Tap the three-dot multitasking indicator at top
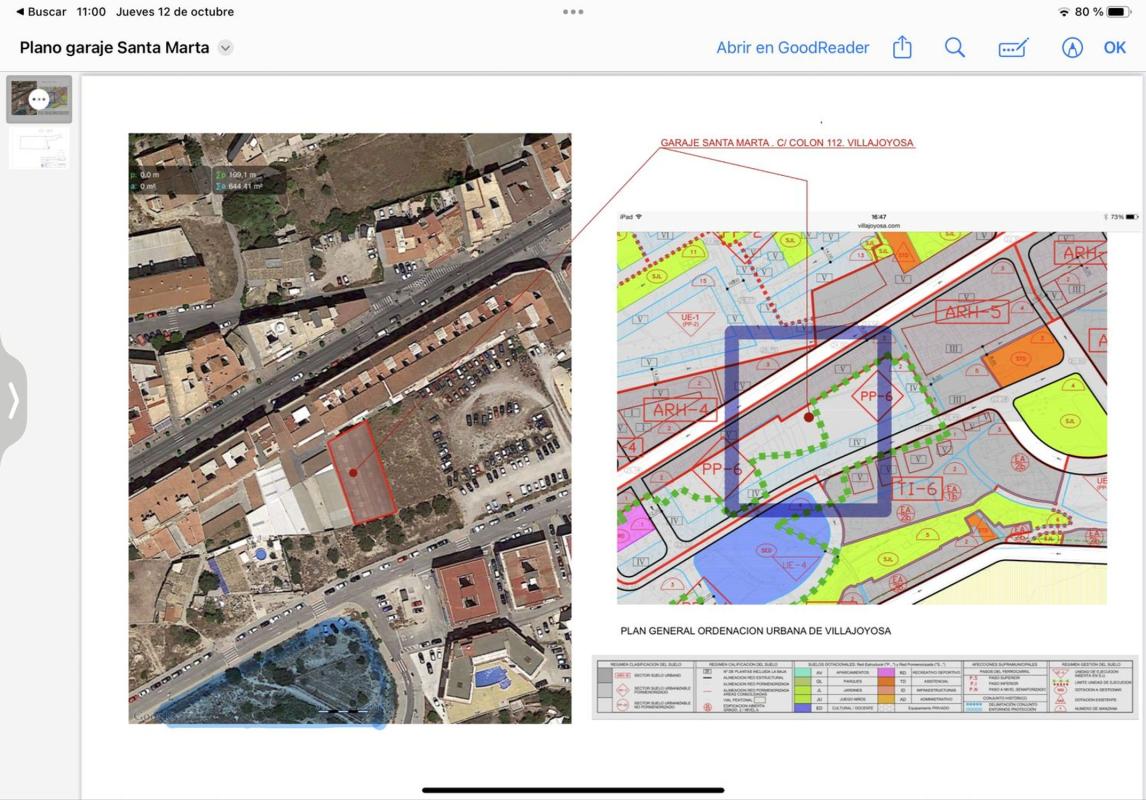This screenshot has height=800, width=1146. pyautogui.click(x=573, y=12)
